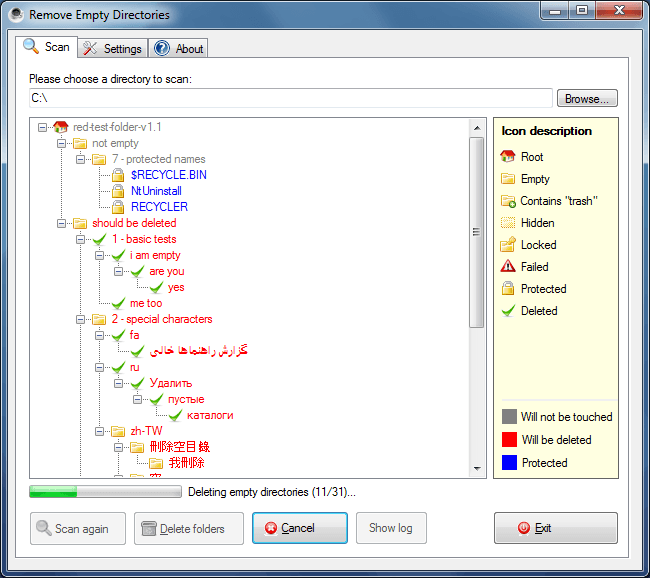Collapse the '1 - basic tests' node
The image size is (650, 578).
[80, 239]
